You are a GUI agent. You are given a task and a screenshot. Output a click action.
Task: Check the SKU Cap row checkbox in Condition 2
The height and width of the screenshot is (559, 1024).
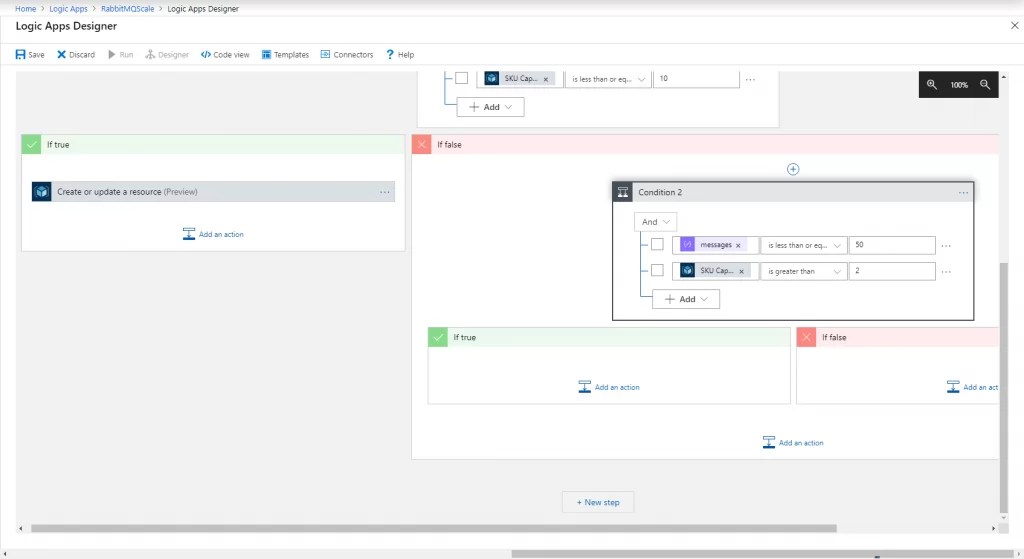pos(657,270)
